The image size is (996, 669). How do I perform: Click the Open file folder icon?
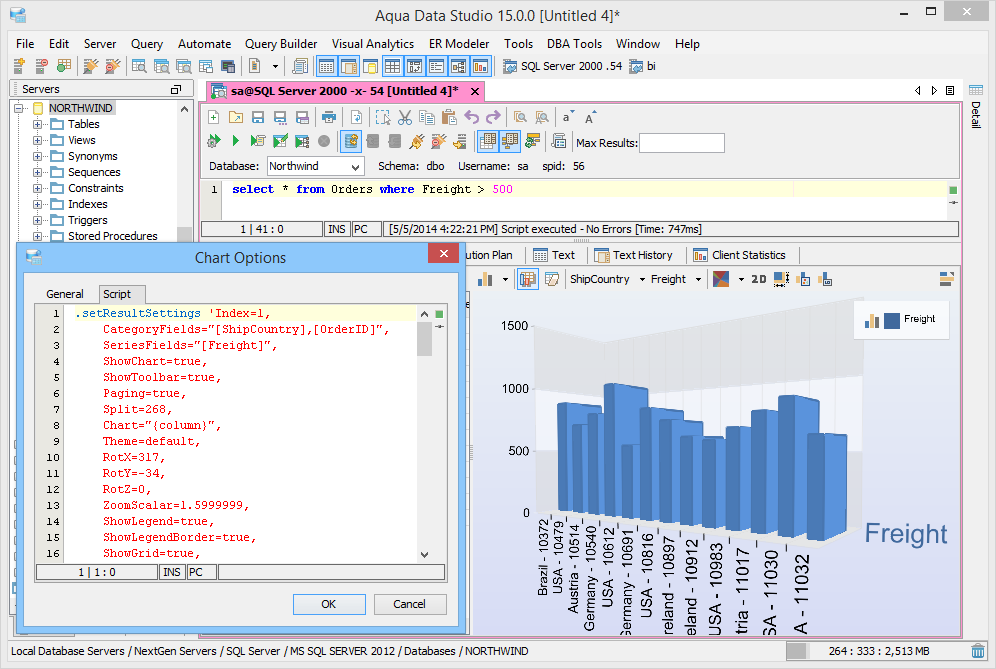click(x=236, y=118)
